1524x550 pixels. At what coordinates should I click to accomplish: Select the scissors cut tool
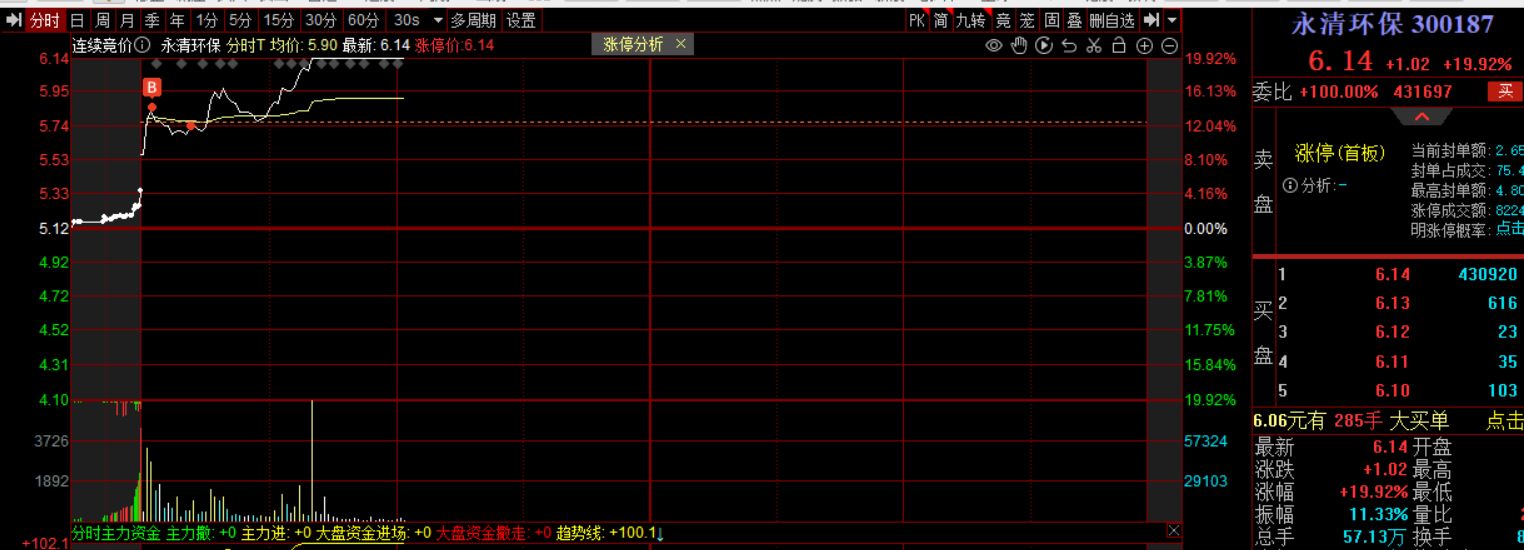1093,46
